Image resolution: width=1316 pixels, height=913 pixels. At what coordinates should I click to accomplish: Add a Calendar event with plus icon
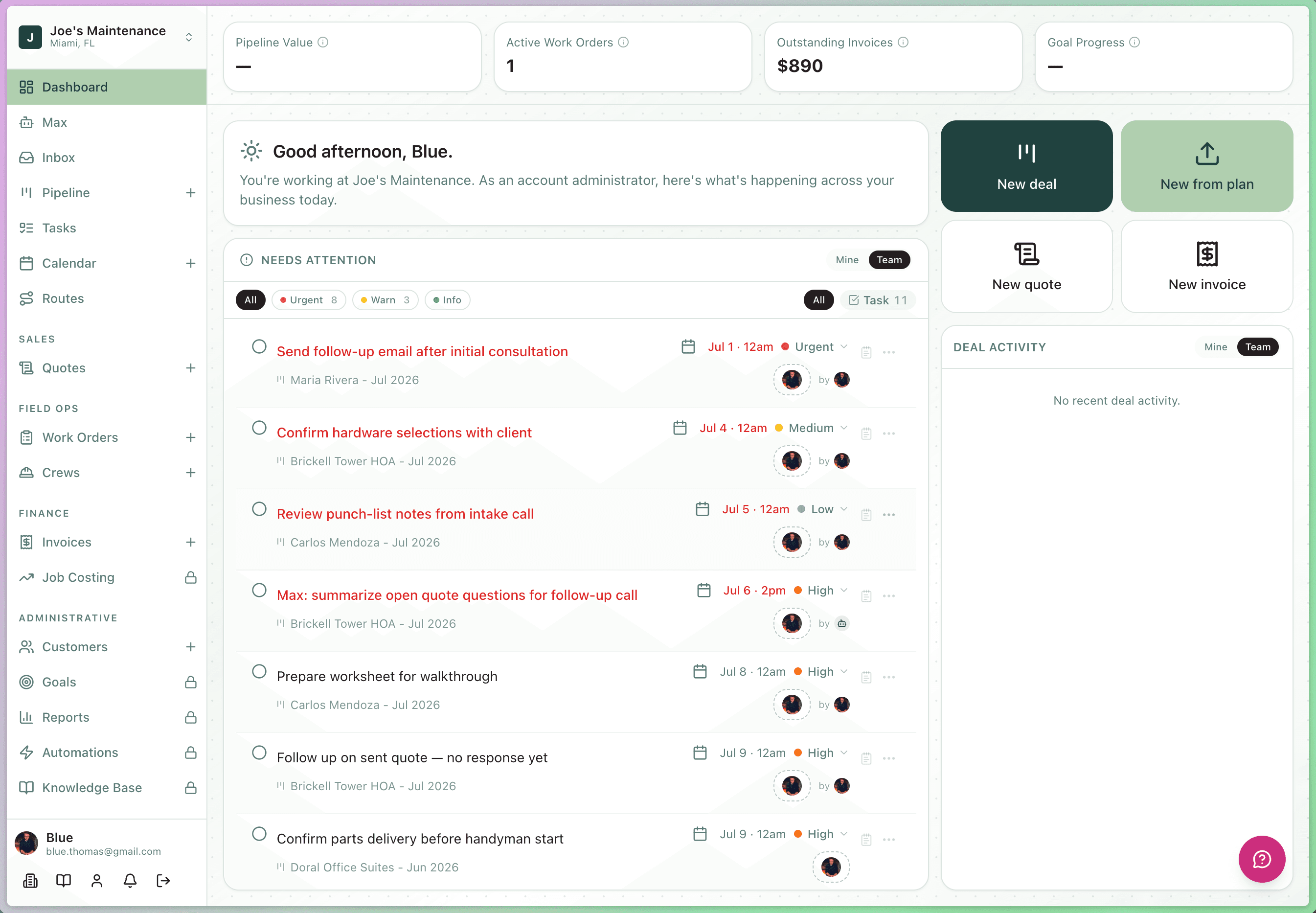pyautogui.click(x=191, y=263)
